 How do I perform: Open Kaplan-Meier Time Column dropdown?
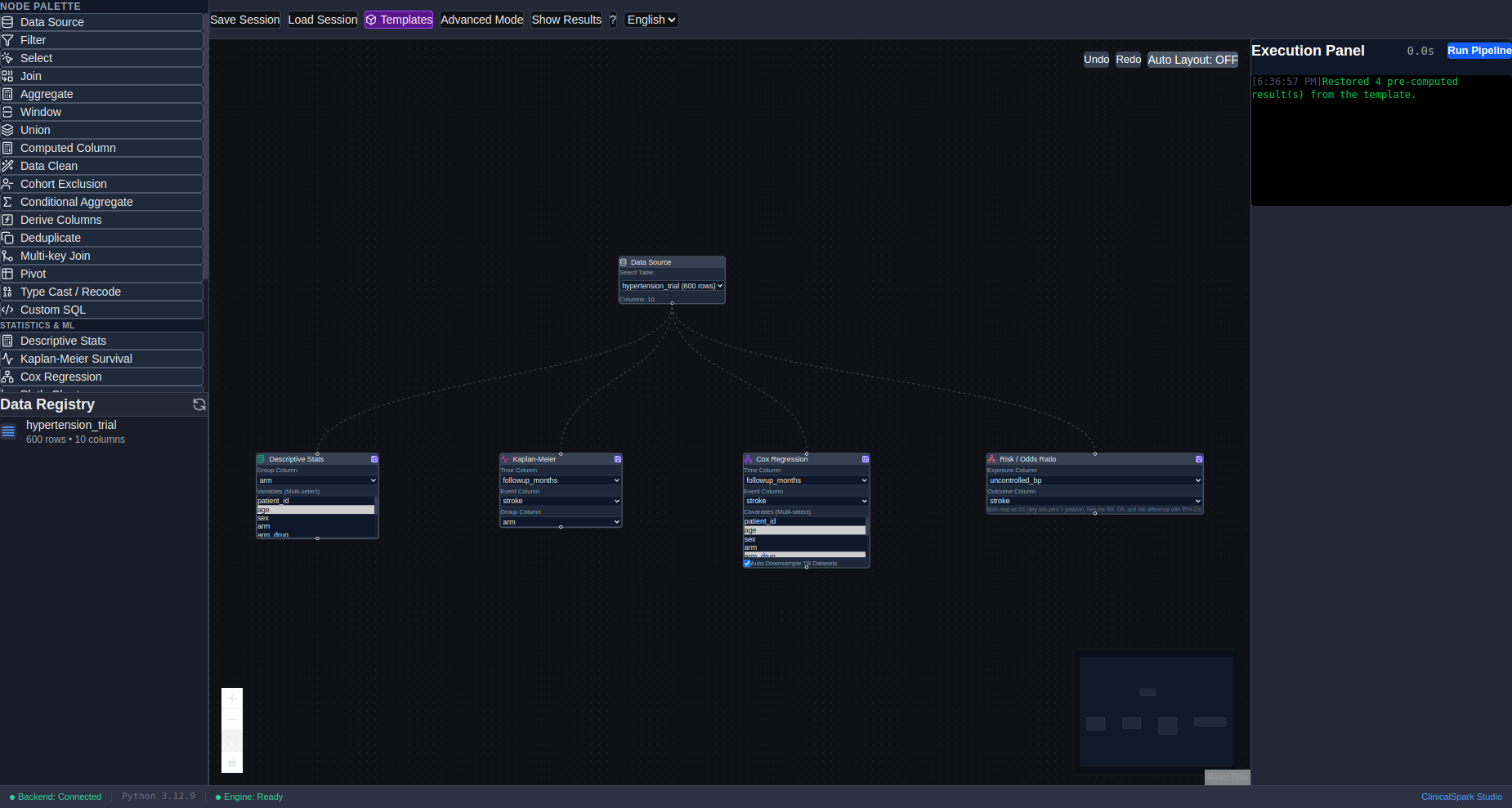(561, 480)
